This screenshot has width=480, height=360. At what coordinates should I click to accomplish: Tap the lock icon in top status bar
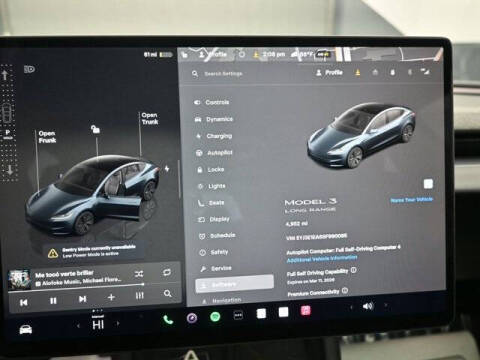[x=185, y=55]
